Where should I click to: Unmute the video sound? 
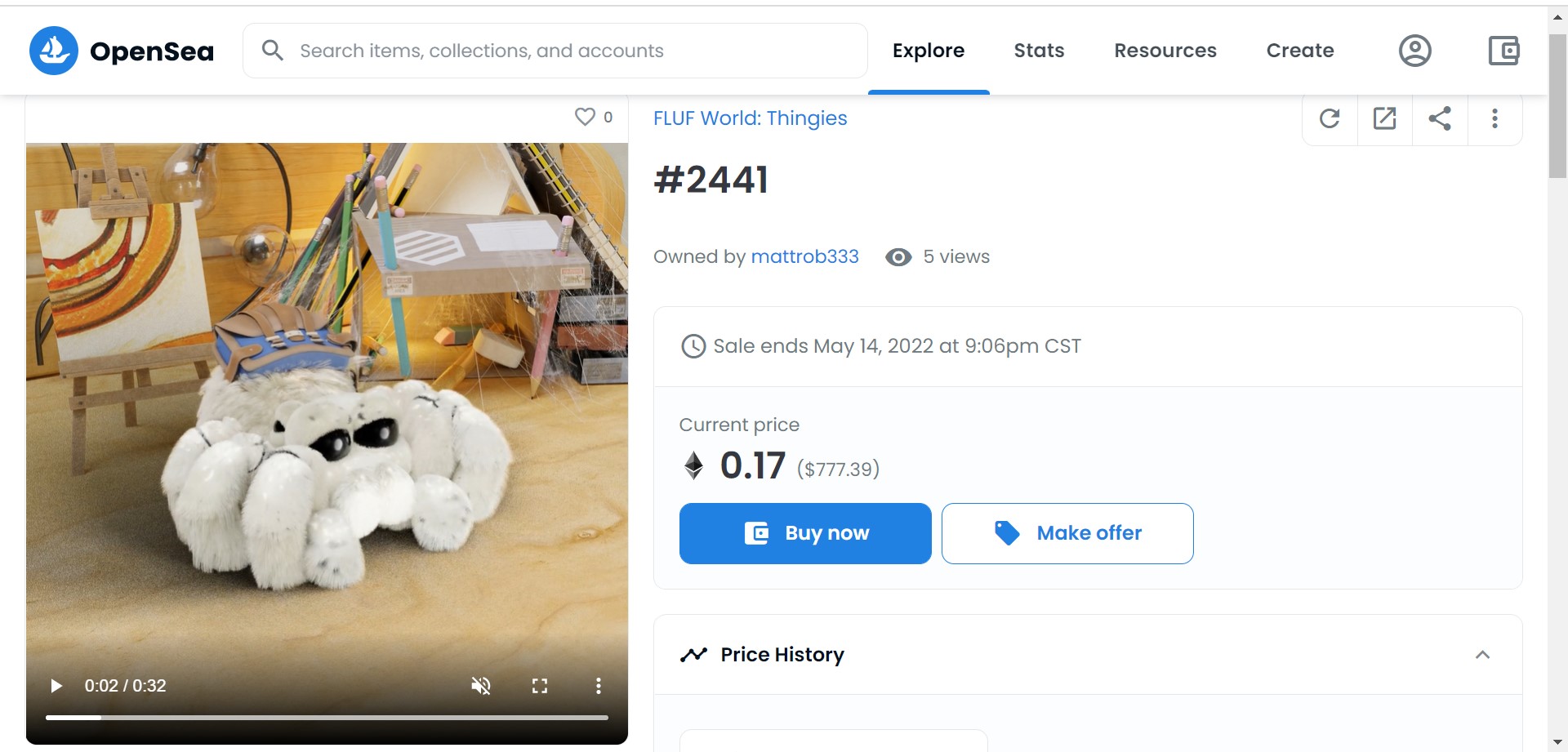pyautogui.click(x=481, y=686)
